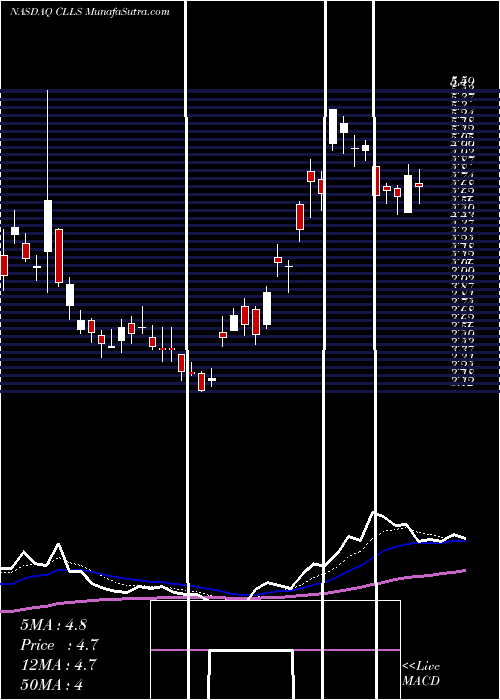Click the 5.49 top price label
This screenshot has height=700, width=500.
(x=462, y=81)
